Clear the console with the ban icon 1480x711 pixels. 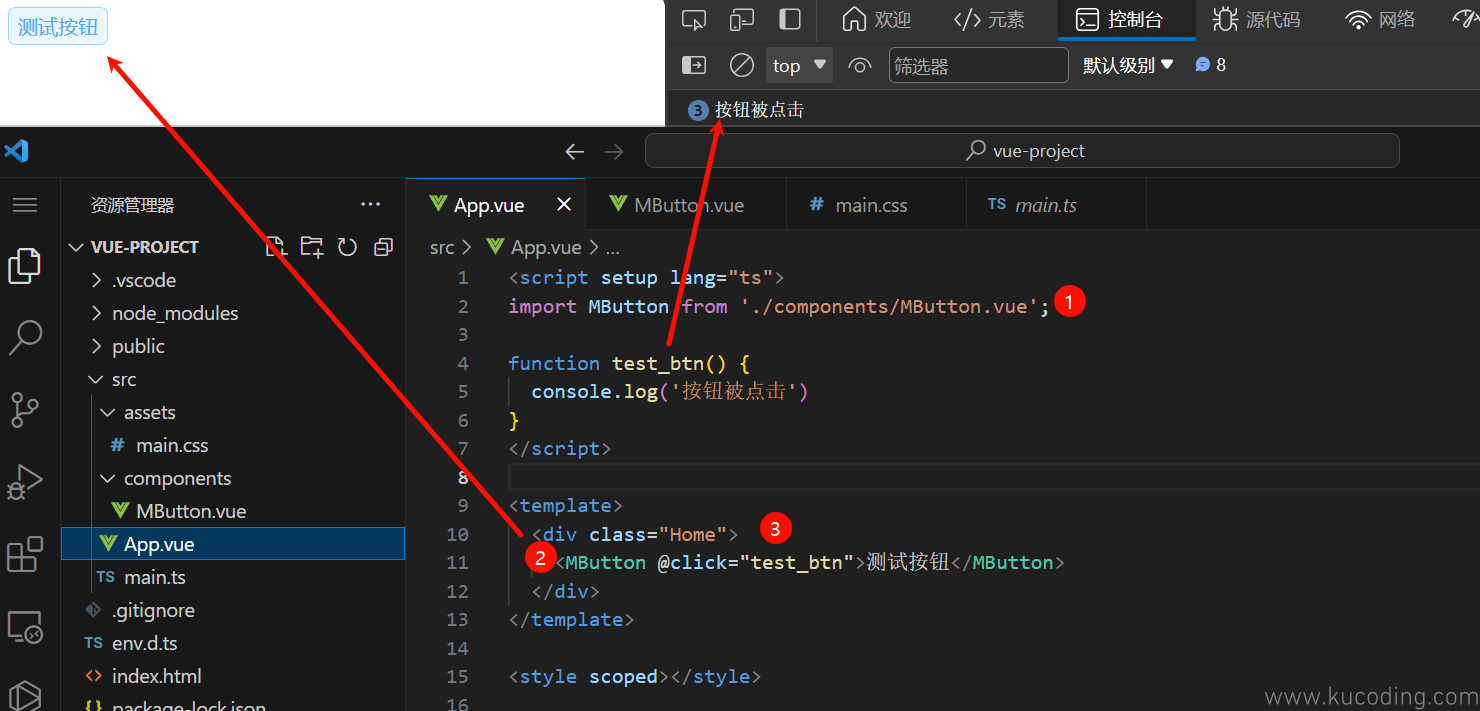coord(741,65)
